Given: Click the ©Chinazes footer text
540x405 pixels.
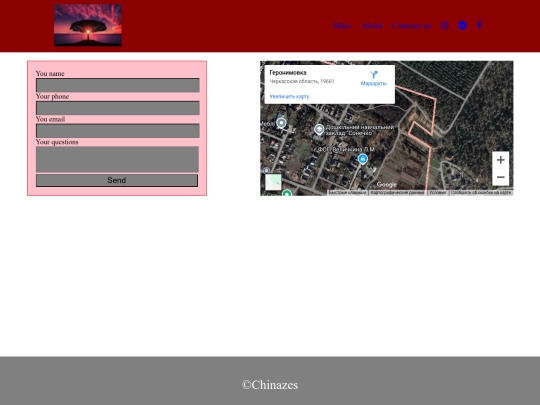Looking at the screenshot, I should click(x=270, y=385).
